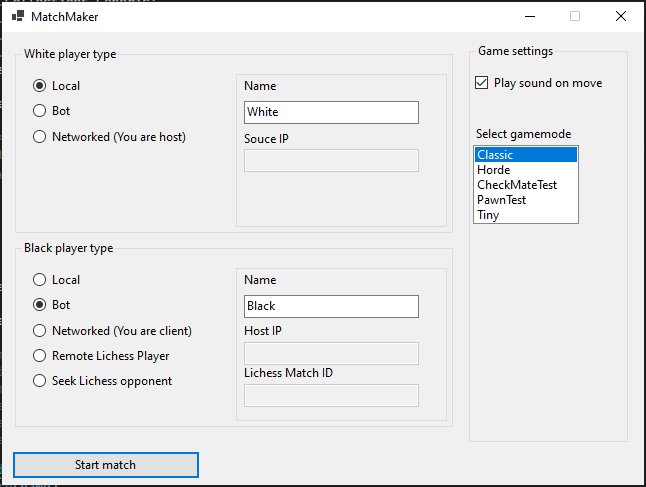Viewport: 646px width, 487px height.
Task: Choose Networked (You are client) option
Action: point(112,331)
